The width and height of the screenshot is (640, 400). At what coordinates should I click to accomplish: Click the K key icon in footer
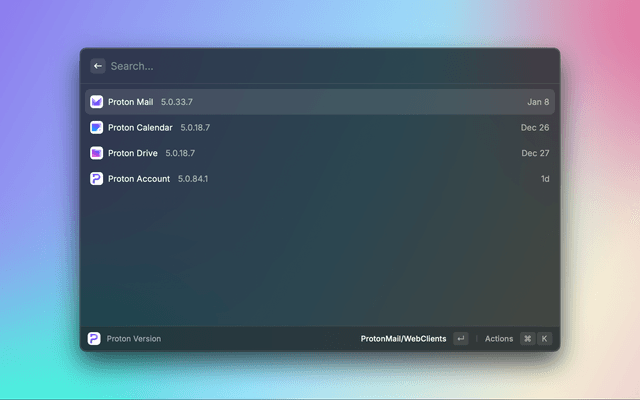tap(545, 339)
